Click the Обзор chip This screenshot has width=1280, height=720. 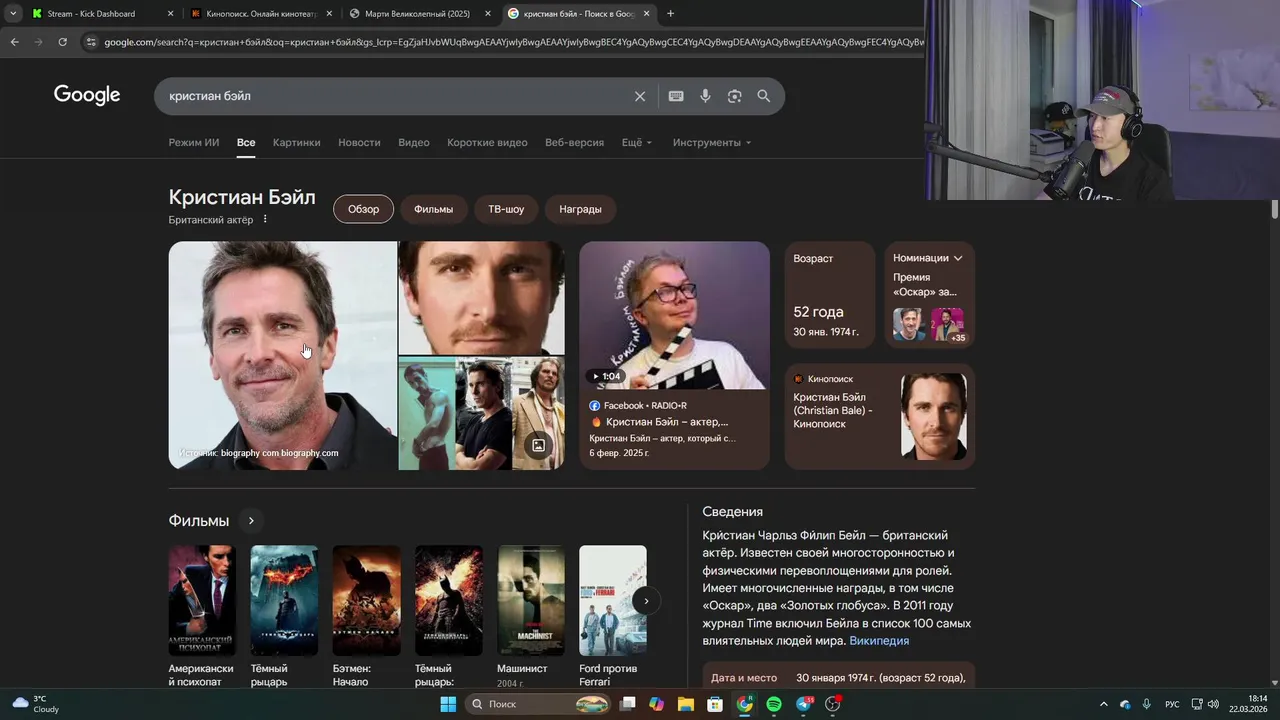(x=364, y=209)
